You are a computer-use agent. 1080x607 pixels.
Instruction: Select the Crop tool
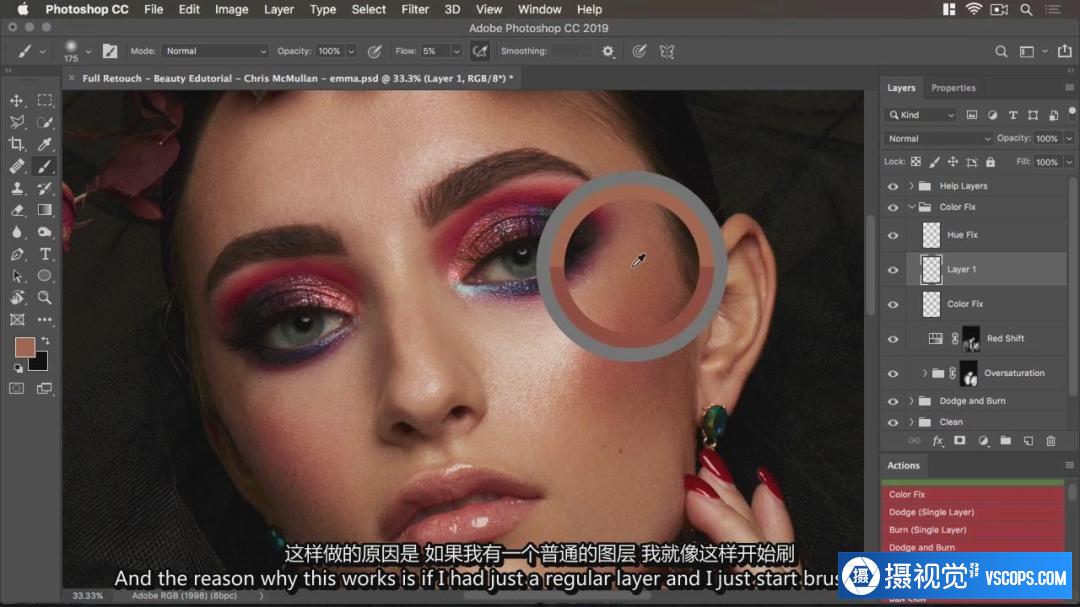(x=17, y=145)
